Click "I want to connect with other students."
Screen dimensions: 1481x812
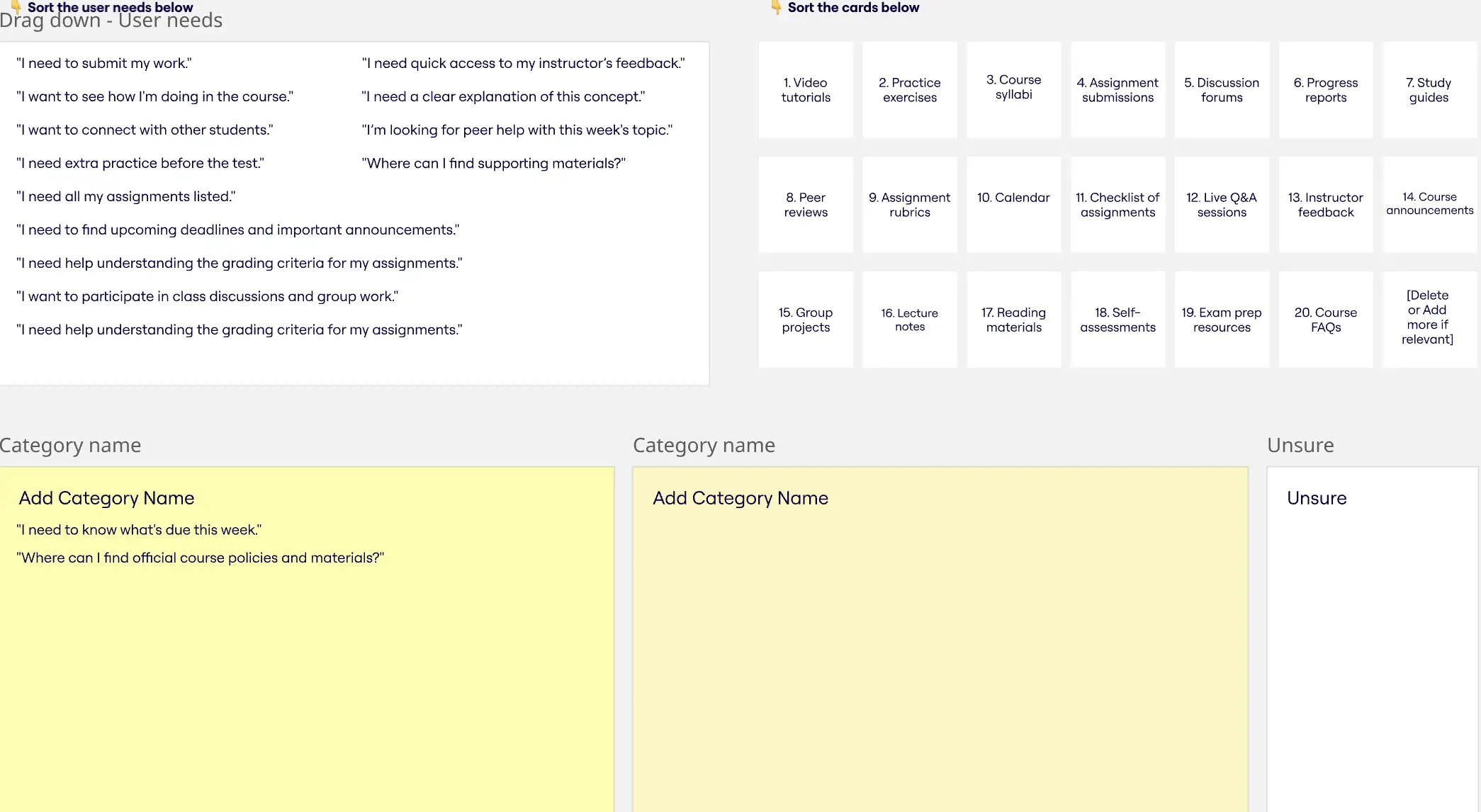(145, 130)
